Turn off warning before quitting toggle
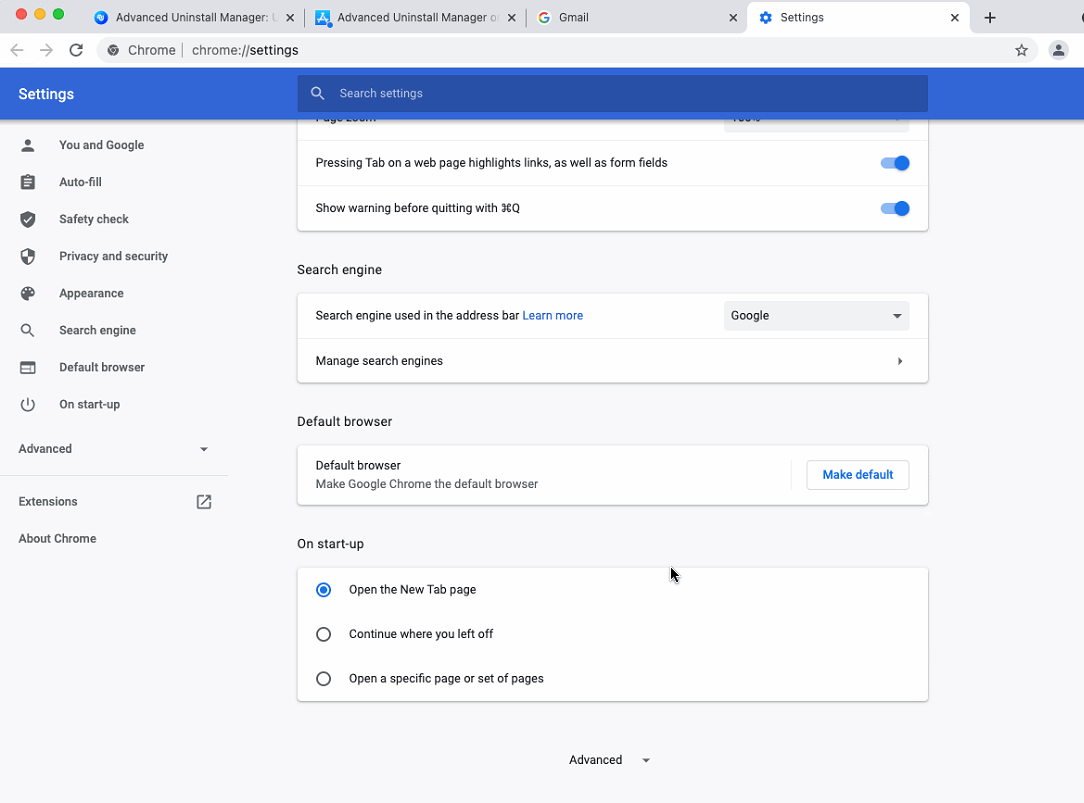This screenshot has width=1084, height=803. pos(895,209)
